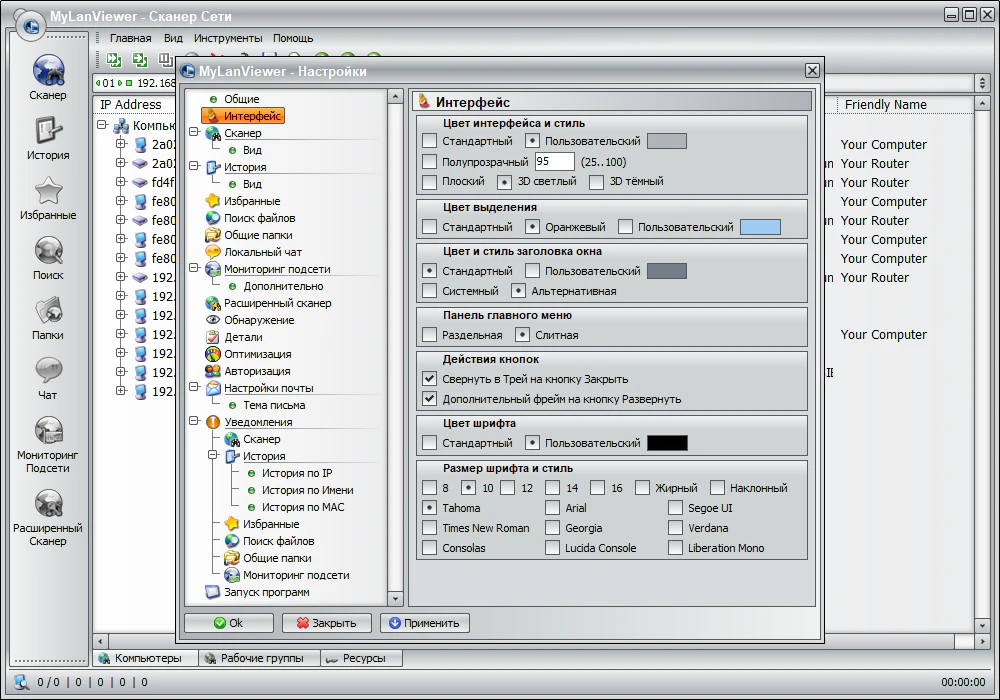Open the Инструменты menu

pyautogui.click(x=228, y=38)
